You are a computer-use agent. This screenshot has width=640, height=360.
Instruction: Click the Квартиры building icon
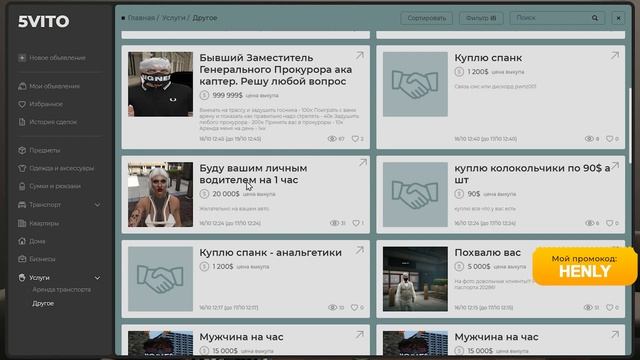tap(22, 223)
